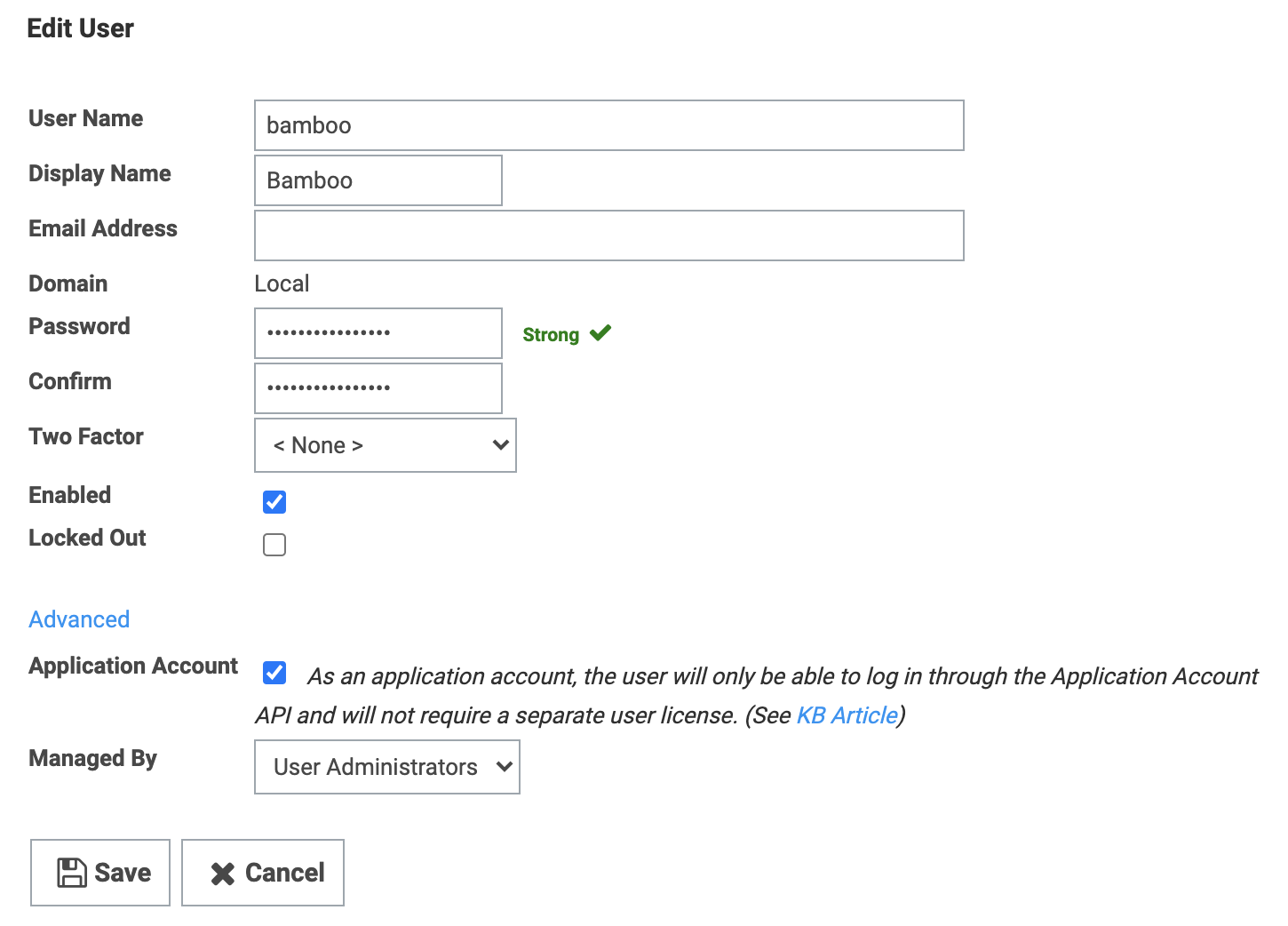Click the Cancel button
Image resolution: width=1288 pixels, height=926 pixels.
(263, 873)
